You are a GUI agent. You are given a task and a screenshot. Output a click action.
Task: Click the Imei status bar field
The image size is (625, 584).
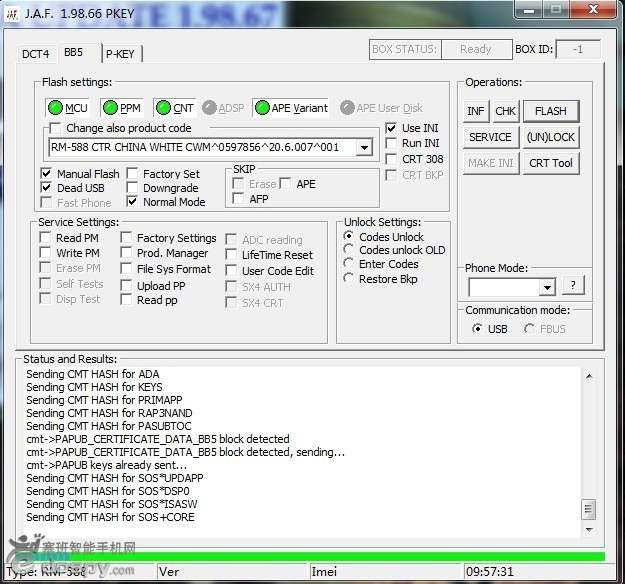click(386, 572)
